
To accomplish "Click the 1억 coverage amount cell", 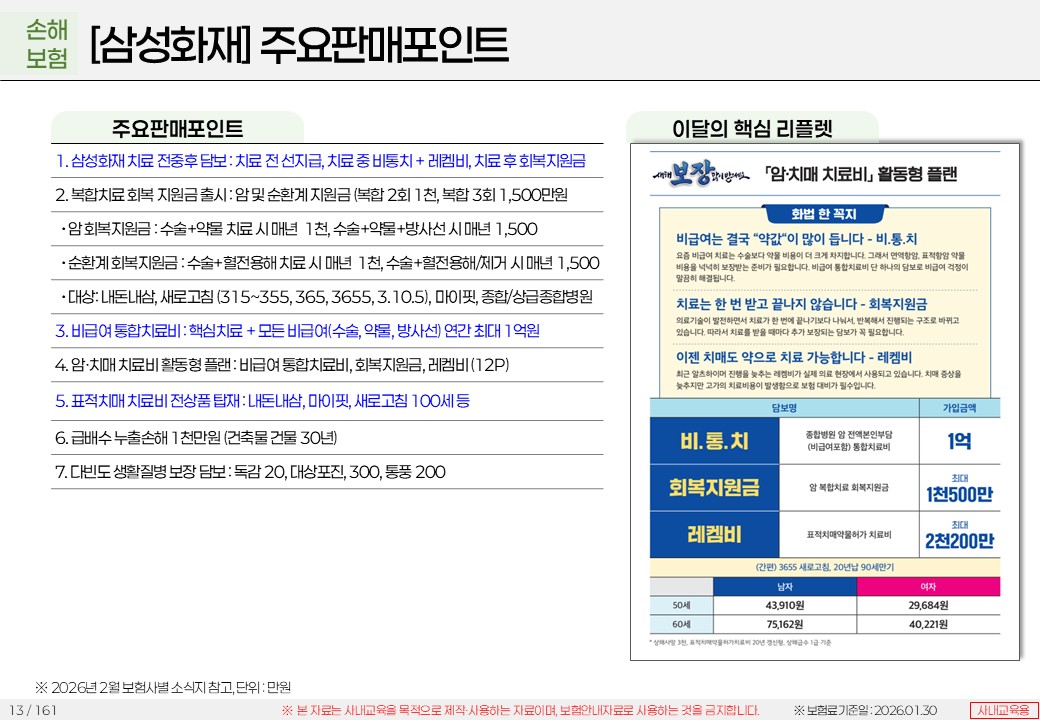I will (959, 441).
